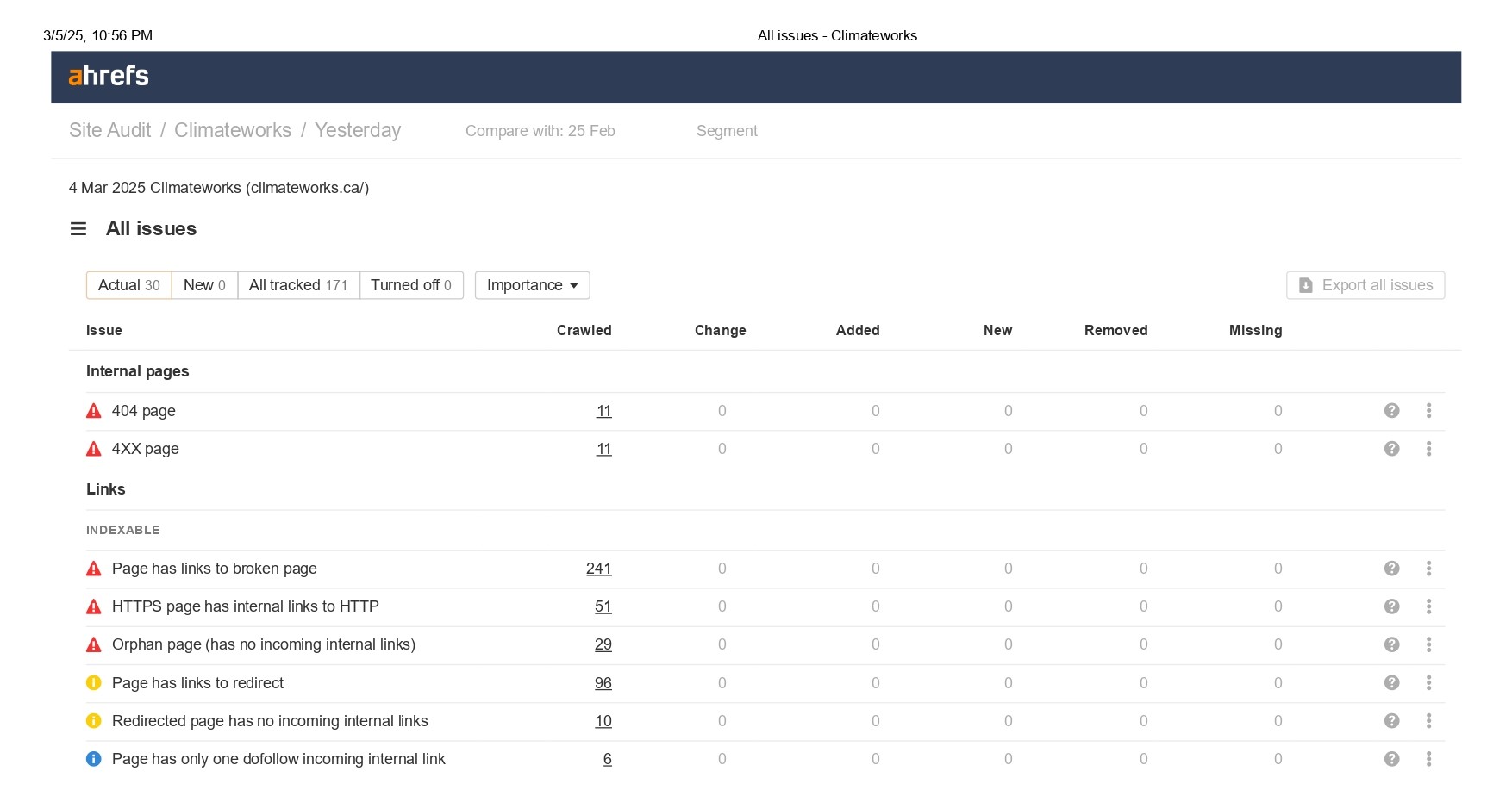Screen dimensions: 1512x790
Task: Go to Site Audit breadcrumb
Action: point(109,130)
